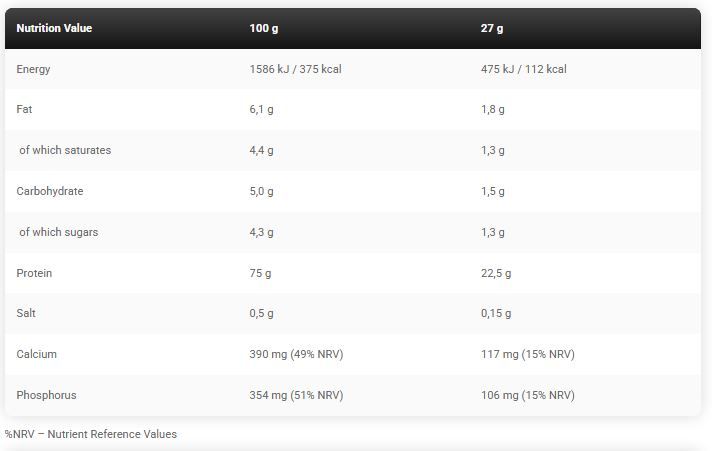This screenshot has height=451, width=712.
Task: Click the Calcium 390 mg (49% NRV) cell
Action: (x=296, y=354)
